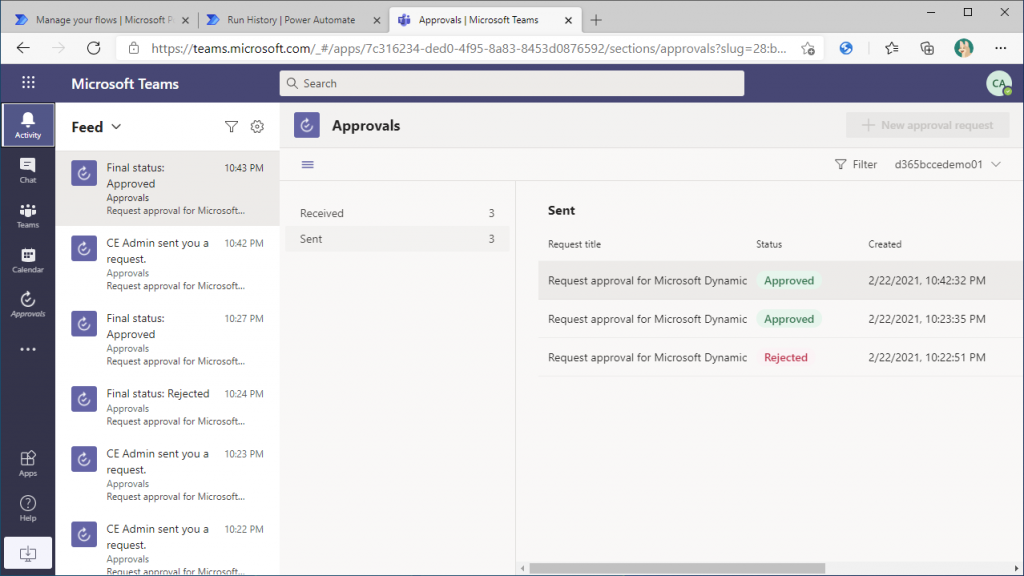
Task: Close the Manage your flows tab
Action: pyautogui.click(x=185, y=20)
